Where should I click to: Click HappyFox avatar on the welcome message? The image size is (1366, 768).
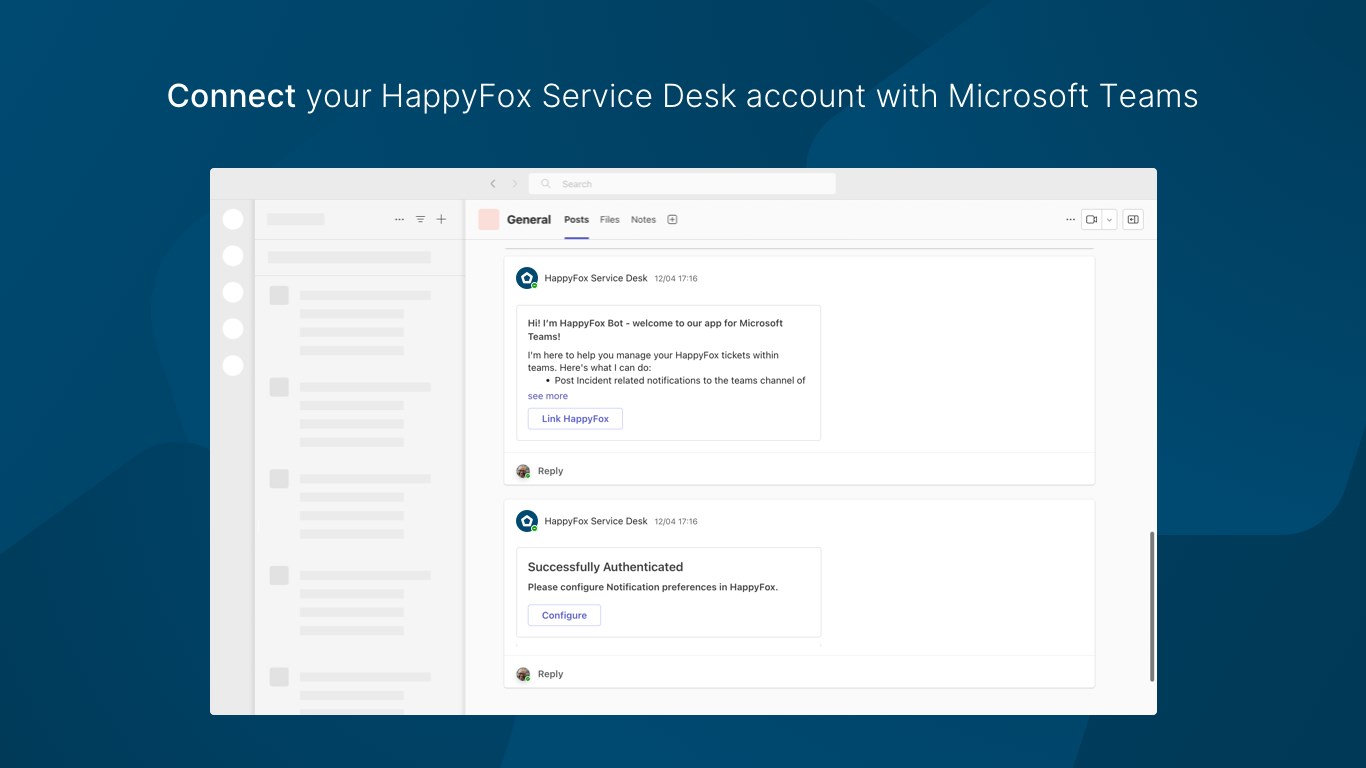[527, 278]
